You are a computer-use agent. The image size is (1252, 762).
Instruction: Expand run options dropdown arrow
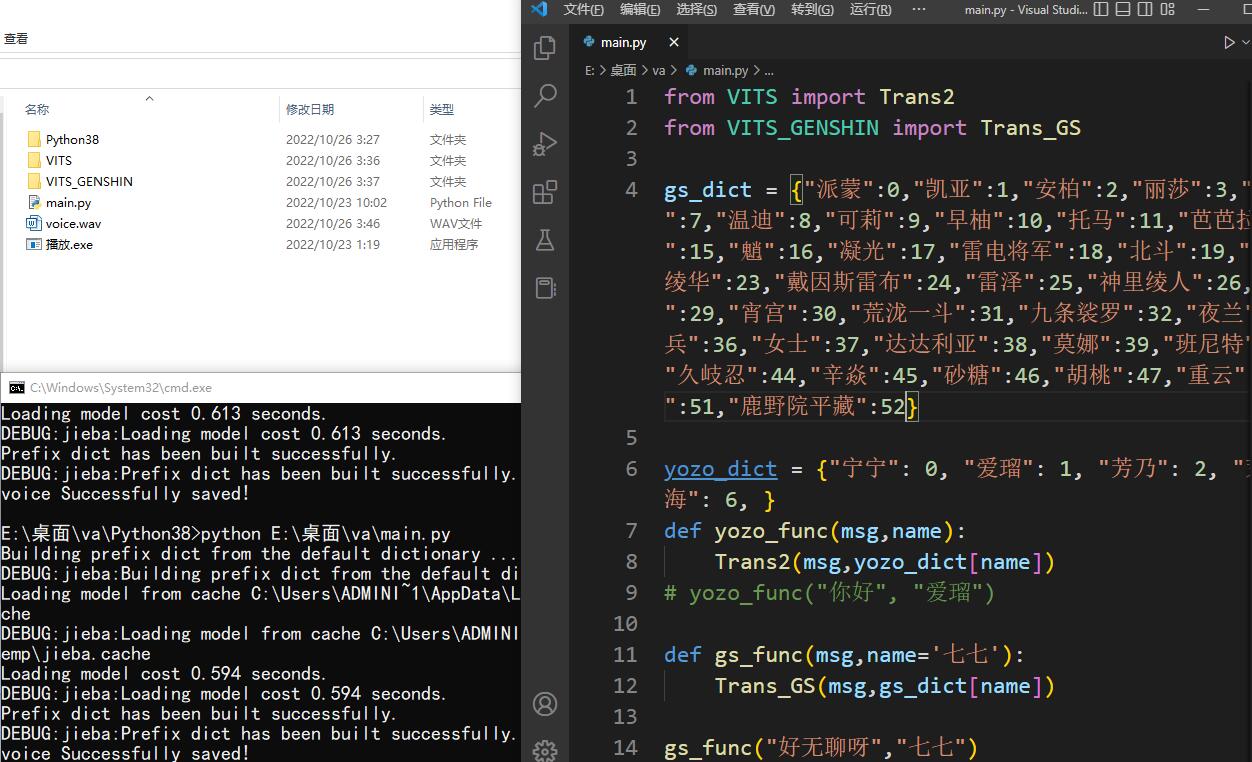click(1245, 42)
